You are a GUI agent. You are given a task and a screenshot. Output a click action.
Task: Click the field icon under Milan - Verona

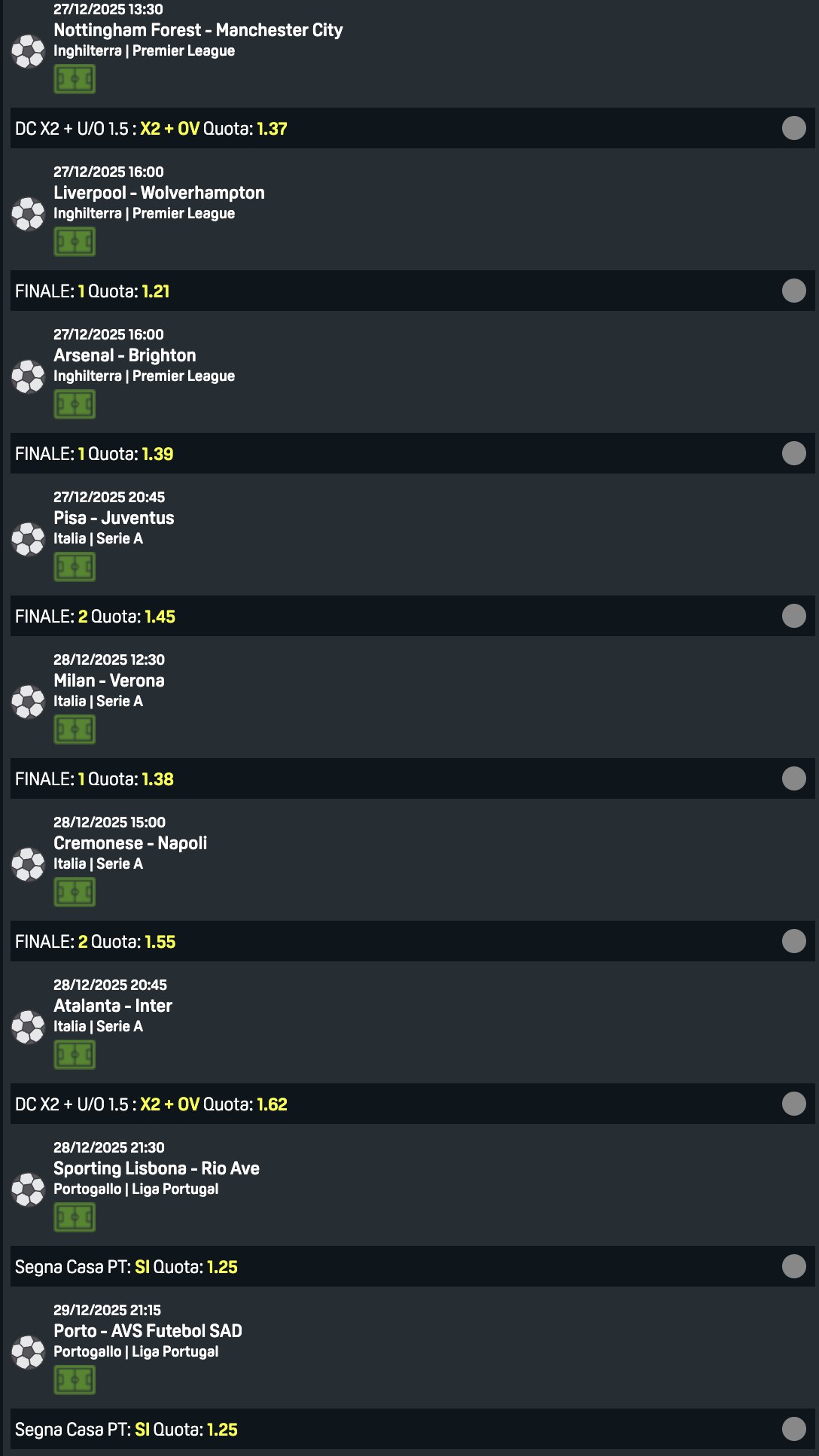pos(75,730)
